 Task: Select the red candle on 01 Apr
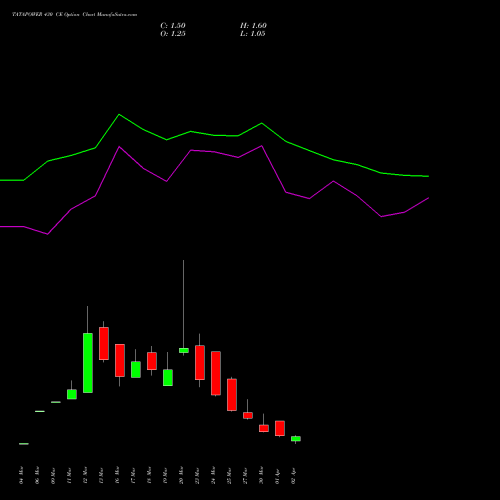pyautogui.click(x=280, y=428)
